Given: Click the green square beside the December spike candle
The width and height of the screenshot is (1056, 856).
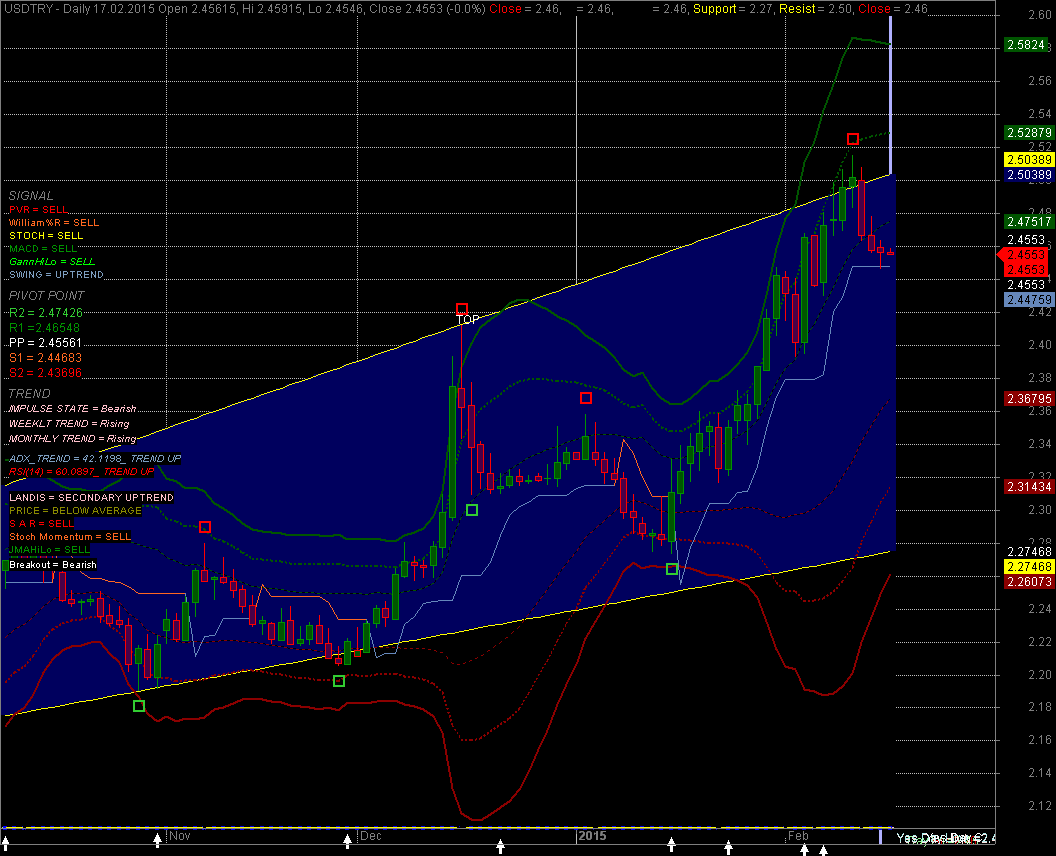Looking at the screenshot, I should (472, 510).
